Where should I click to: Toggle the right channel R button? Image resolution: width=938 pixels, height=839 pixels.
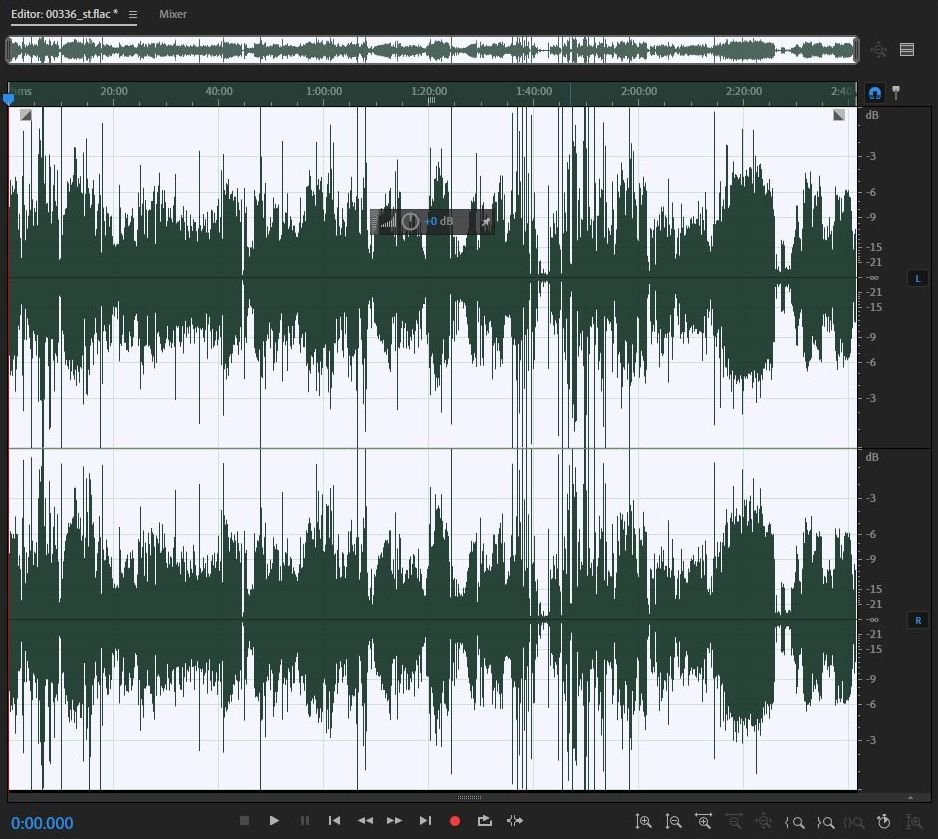tap(918, 620)
